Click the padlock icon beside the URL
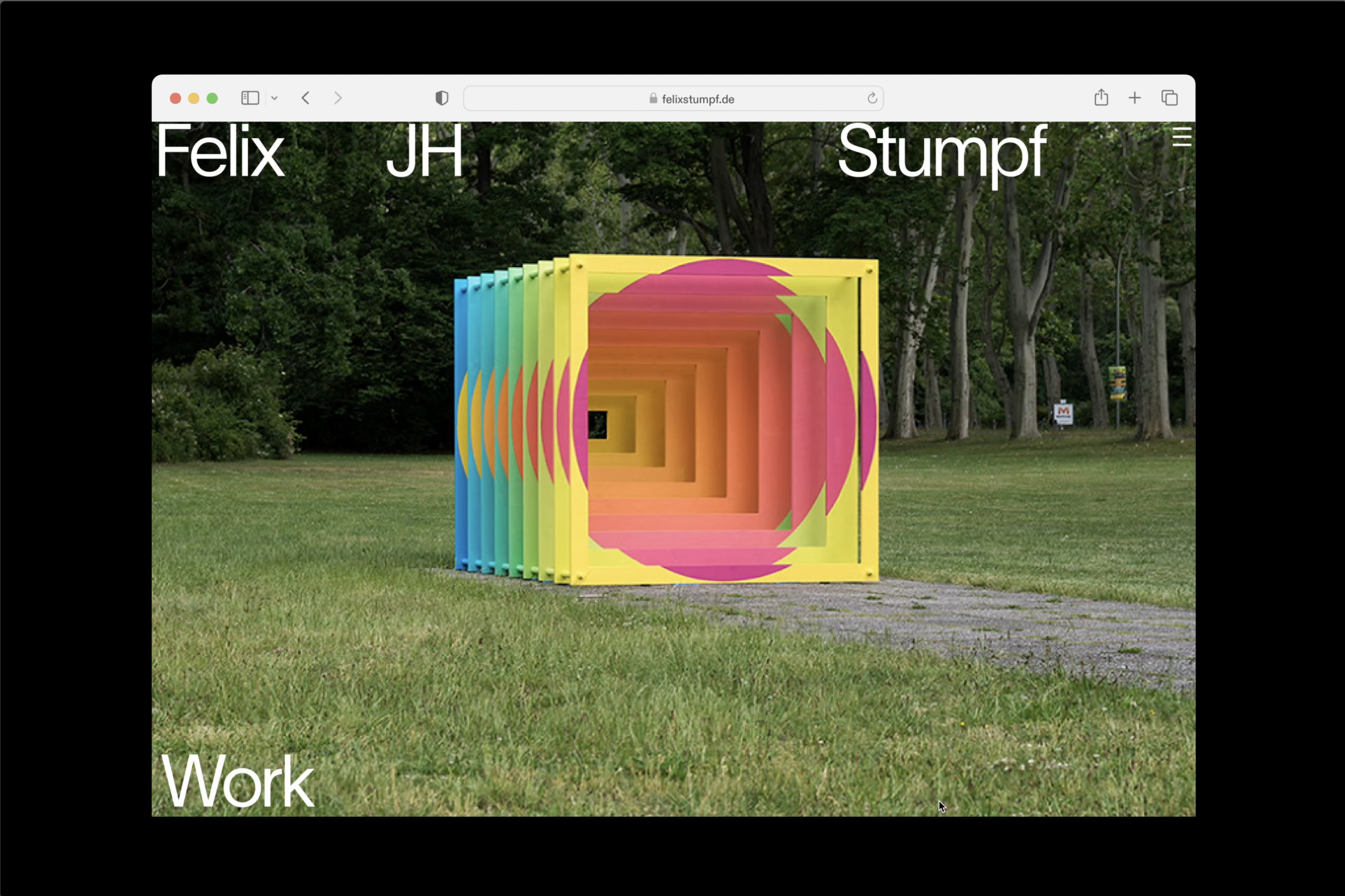The image size is (1345, 896). [653, 99]
